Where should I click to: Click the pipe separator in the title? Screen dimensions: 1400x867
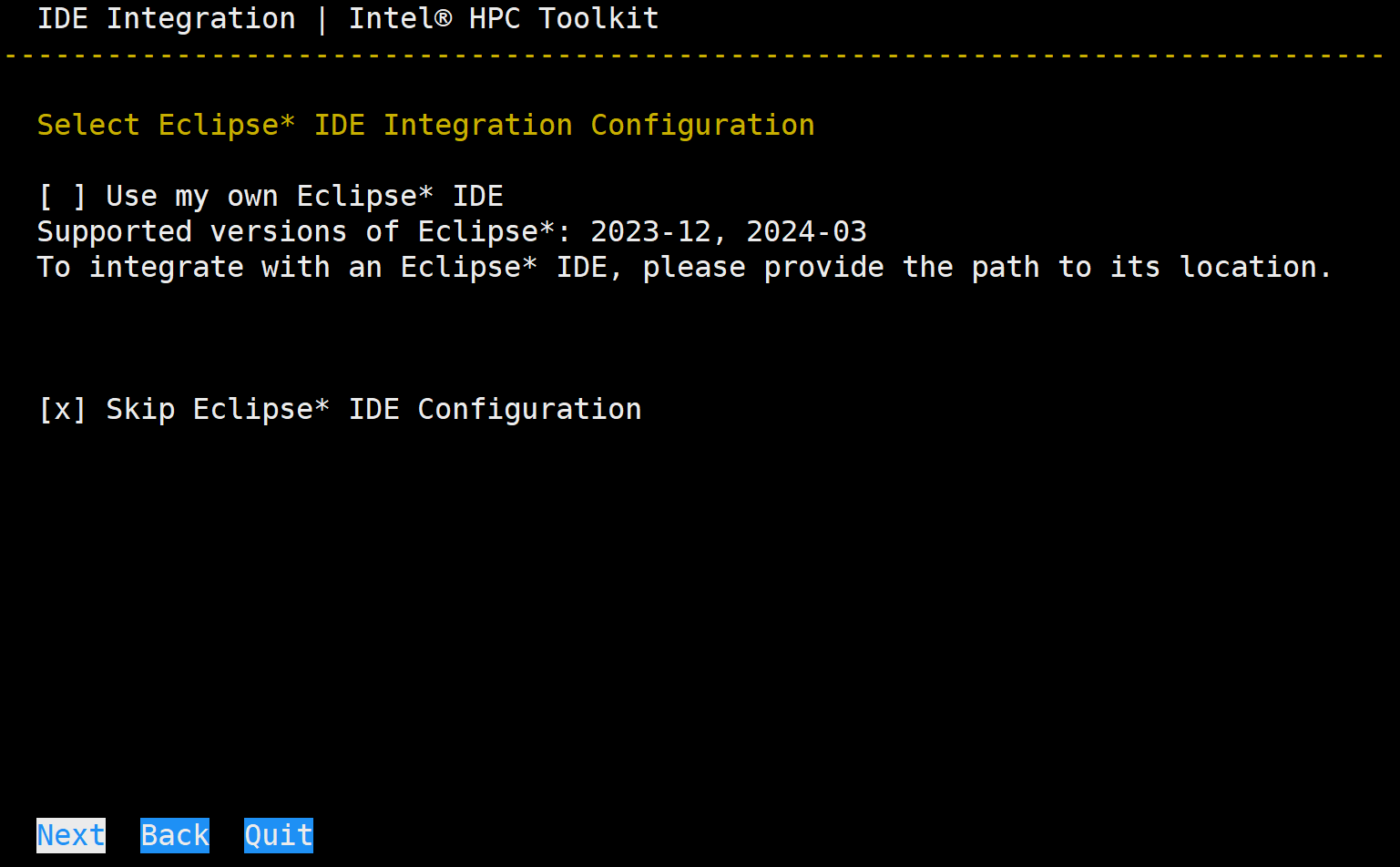coord(322,18)
